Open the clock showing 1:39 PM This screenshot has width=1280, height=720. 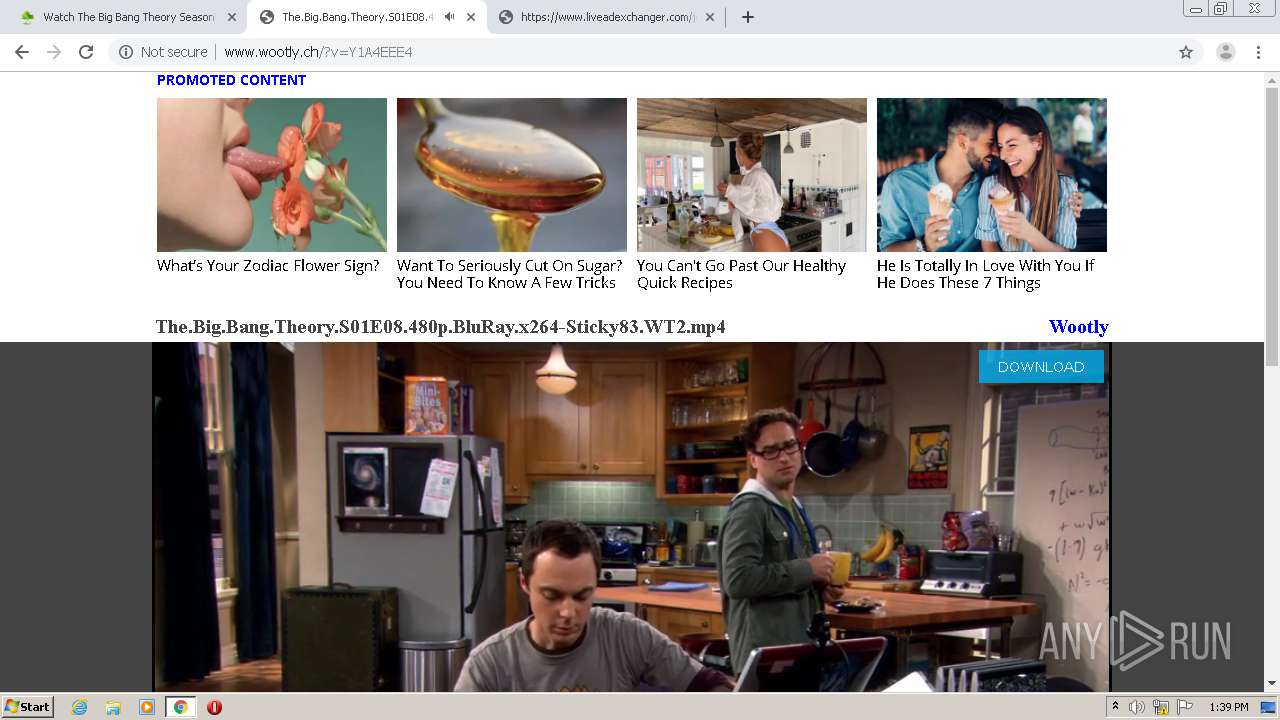tap(1228, 707)
